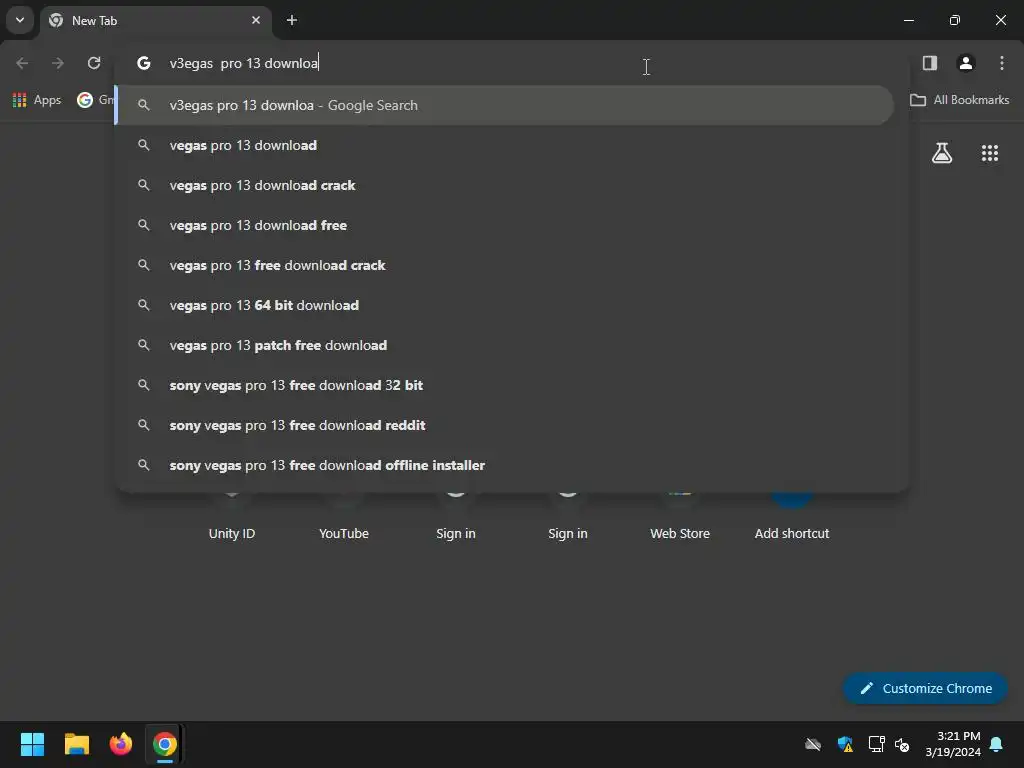1024x768 pixels.
Task: Click the Customize Chrome button
Action: [x=925, y=688]
